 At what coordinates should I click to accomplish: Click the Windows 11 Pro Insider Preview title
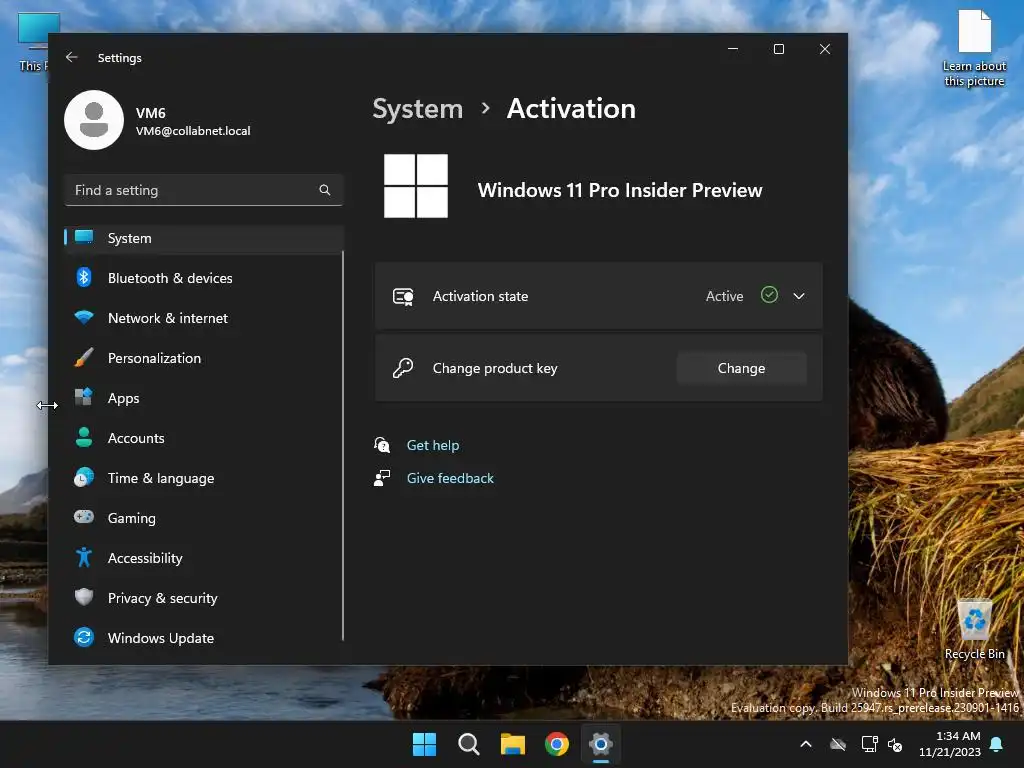click(x=620, y=190)
